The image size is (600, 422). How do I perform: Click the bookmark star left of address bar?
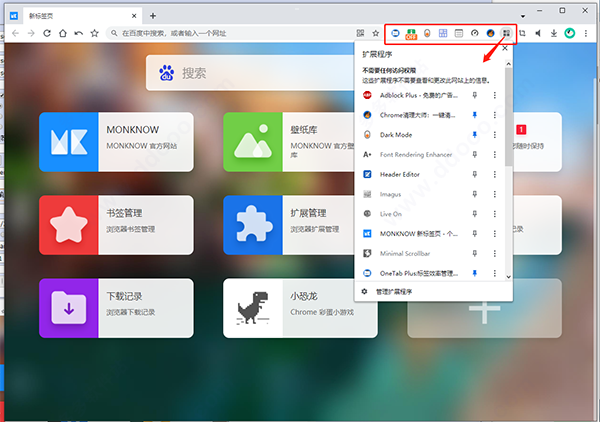(x=95, y=33)
